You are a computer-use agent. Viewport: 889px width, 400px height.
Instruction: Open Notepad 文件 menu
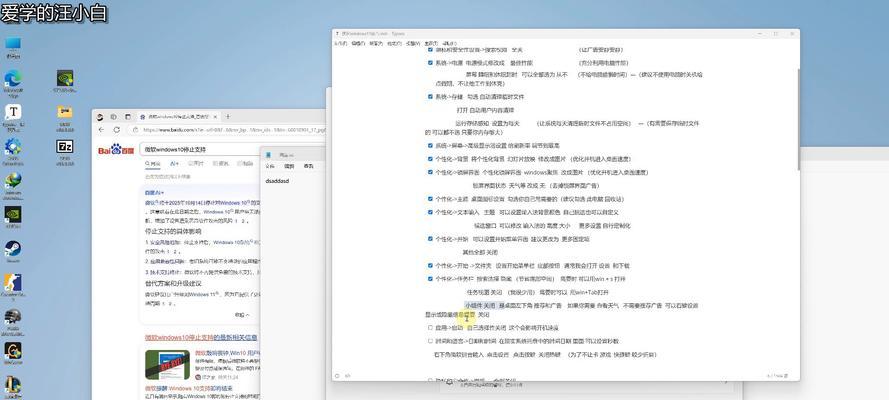(270, 167)
